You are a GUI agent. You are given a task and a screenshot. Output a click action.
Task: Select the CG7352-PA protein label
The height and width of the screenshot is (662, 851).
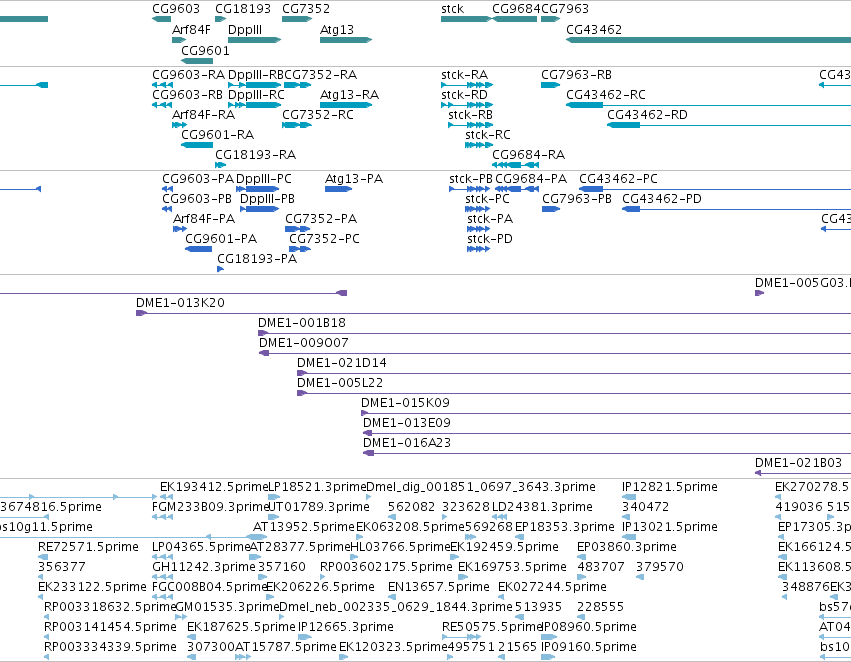click(x=321, y=219)
